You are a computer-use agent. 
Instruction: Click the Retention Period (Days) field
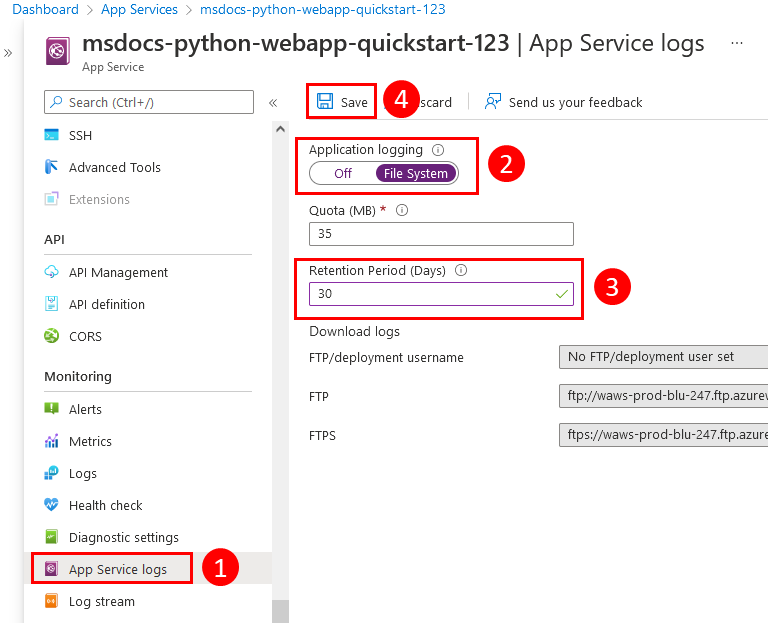tap(441, 293)
